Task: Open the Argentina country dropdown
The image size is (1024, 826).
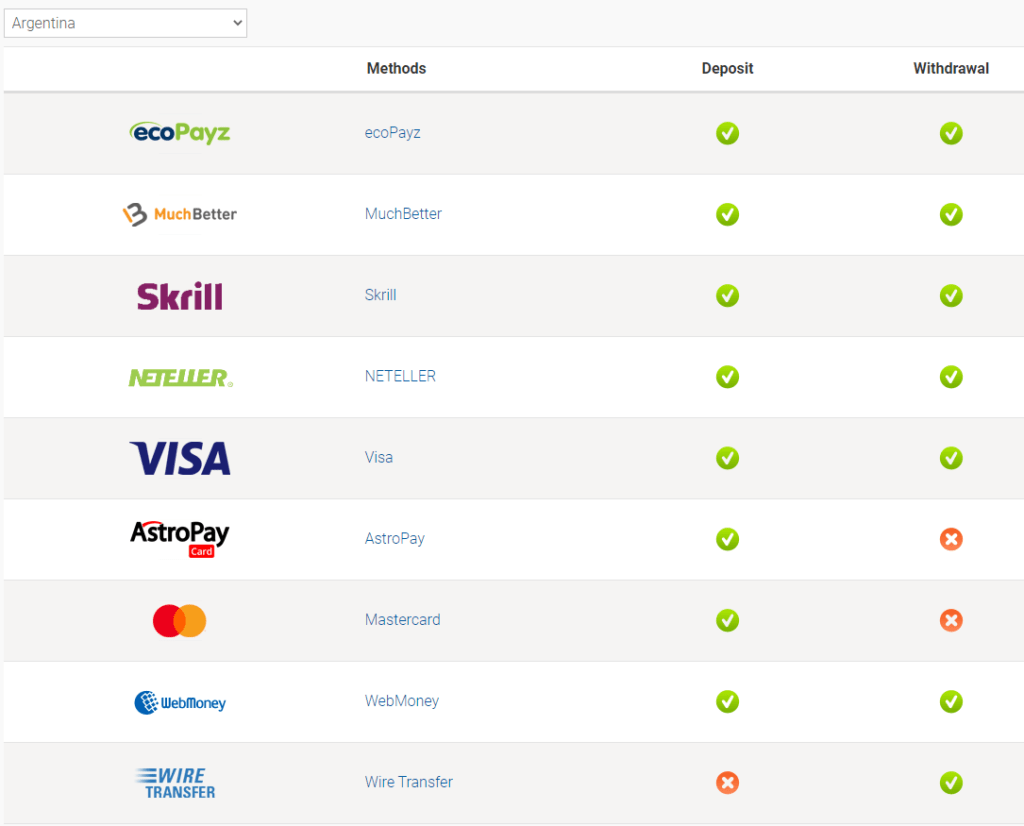Action: point(125,23)
